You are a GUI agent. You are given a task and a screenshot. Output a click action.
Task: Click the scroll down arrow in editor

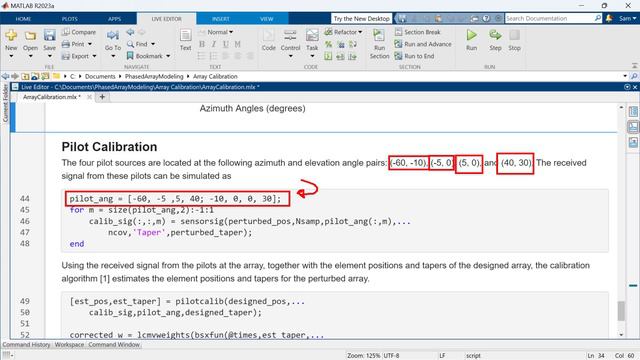coord(621,335)
